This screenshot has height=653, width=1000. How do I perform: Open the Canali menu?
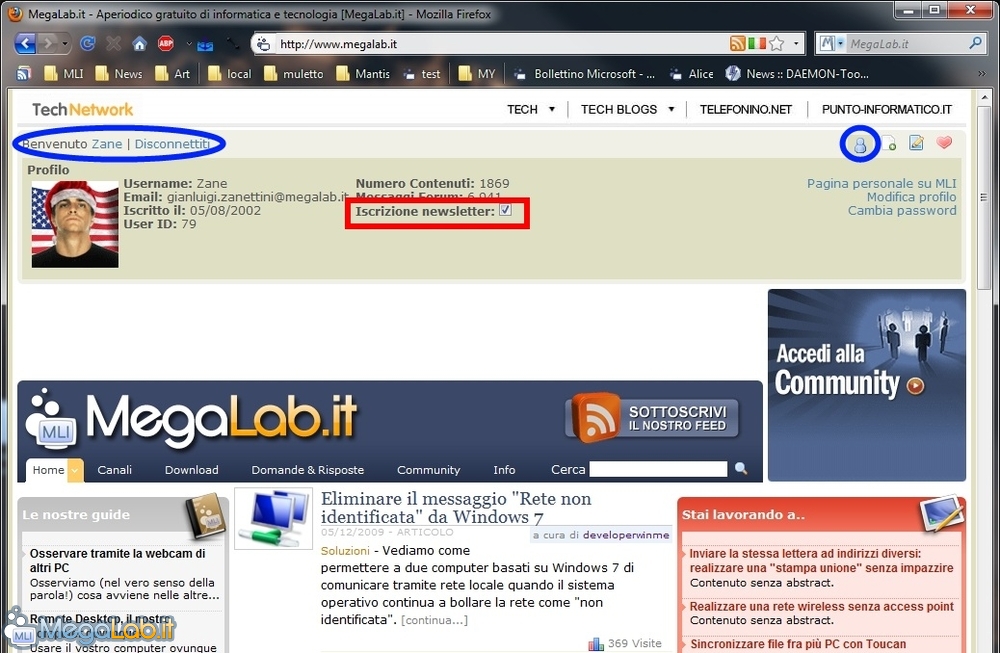(x=115, y=470)
